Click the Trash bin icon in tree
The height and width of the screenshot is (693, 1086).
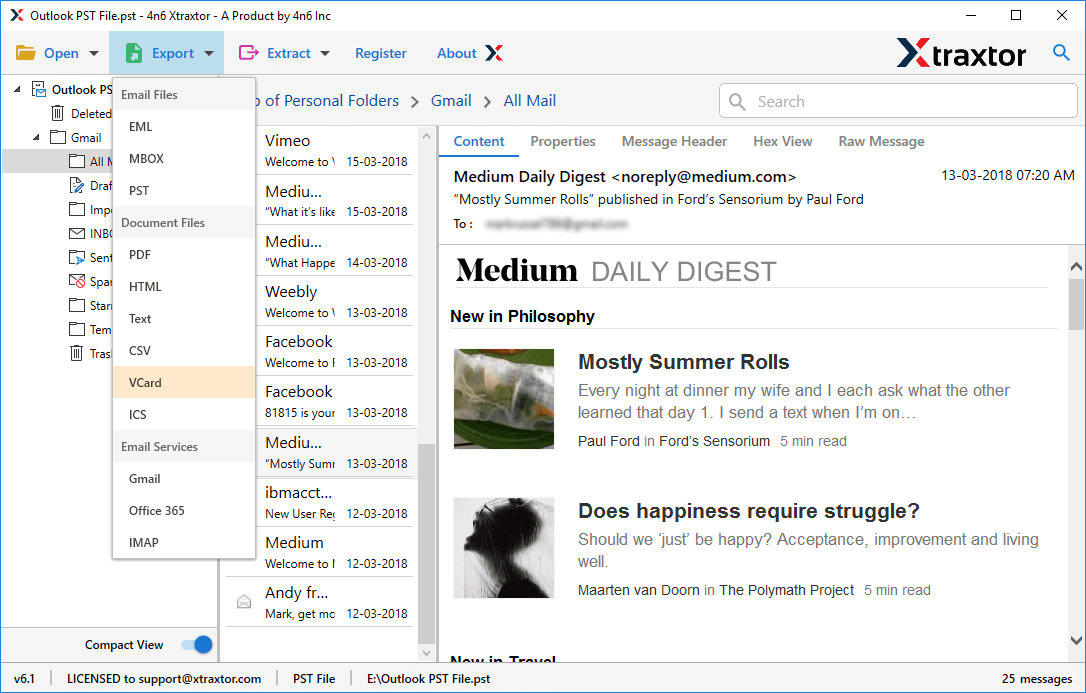tap(77, 353)
